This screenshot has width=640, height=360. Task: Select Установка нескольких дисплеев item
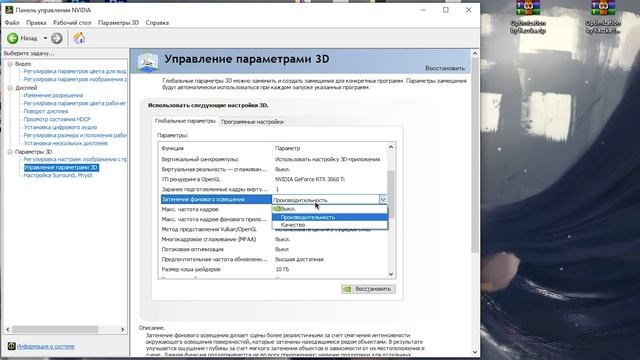(x=65, y=144)
